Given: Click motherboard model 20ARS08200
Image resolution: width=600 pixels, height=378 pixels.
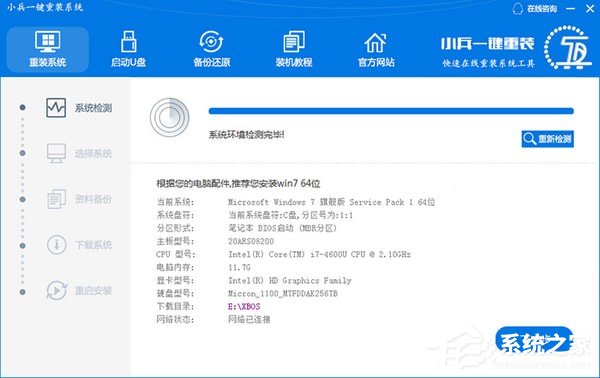Looking at the screenshot, I should 251,241.
